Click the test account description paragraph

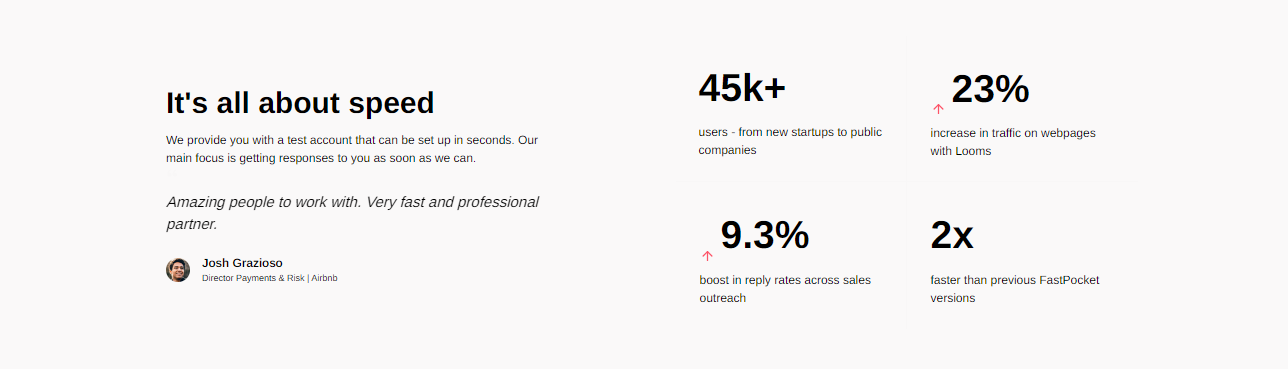352,149
